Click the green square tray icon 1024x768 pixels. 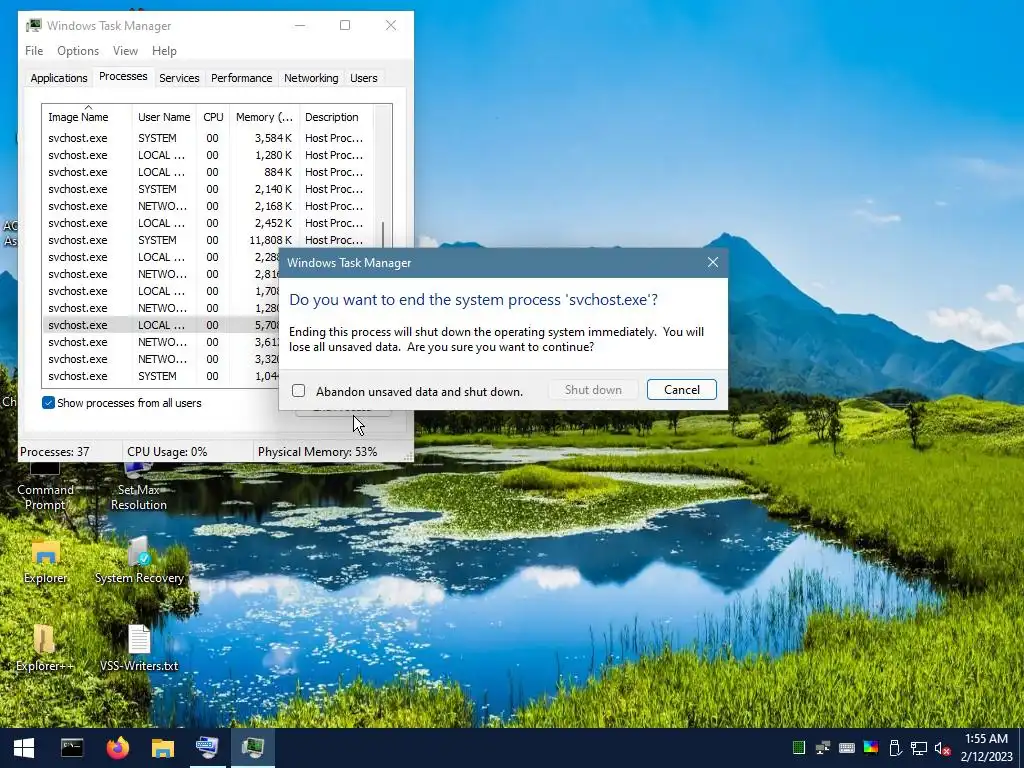click(799, 748)
